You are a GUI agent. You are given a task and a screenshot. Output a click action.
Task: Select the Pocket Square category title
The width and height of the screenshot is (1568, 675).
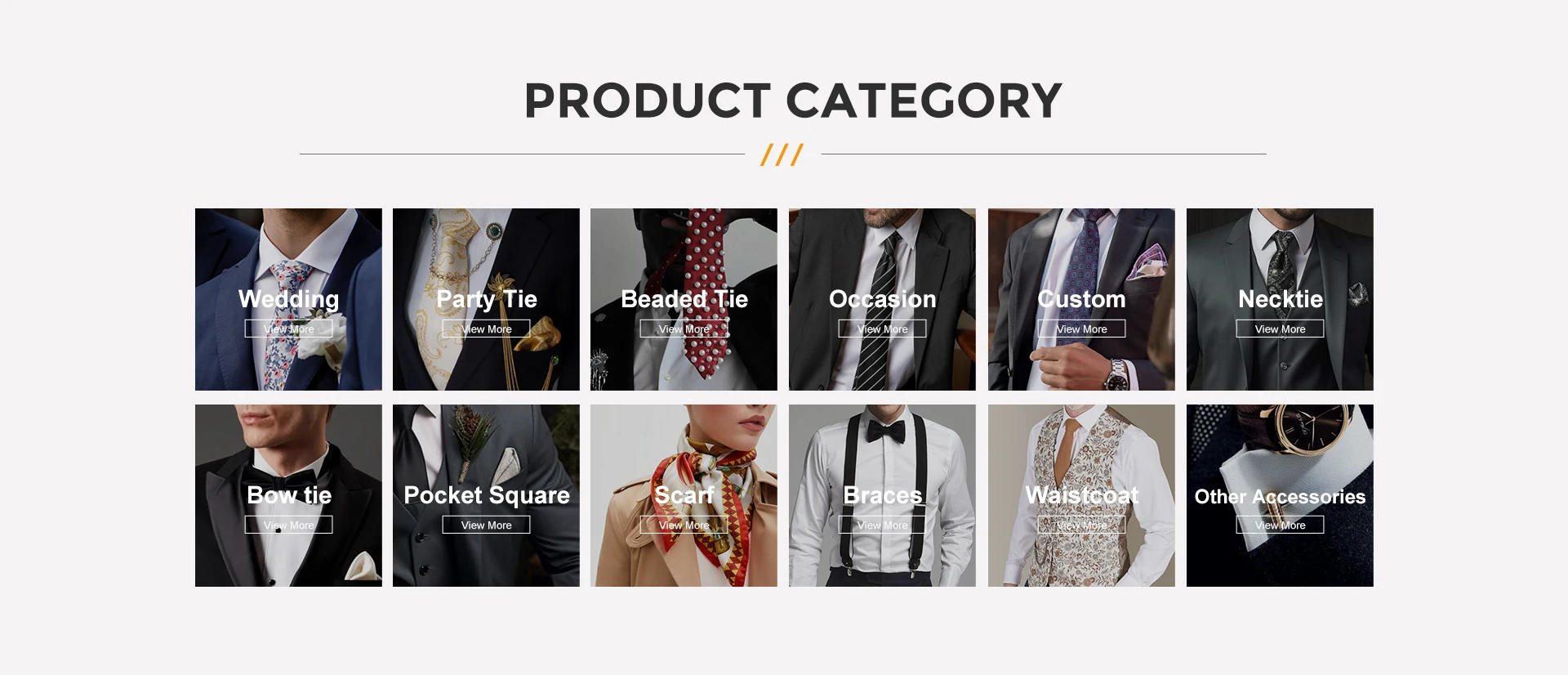(487, 495)
